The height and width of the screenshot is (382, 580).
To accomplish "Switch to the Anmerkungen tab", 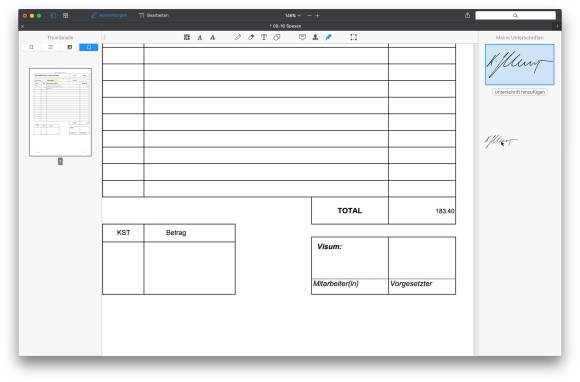I will pos(109,15).
